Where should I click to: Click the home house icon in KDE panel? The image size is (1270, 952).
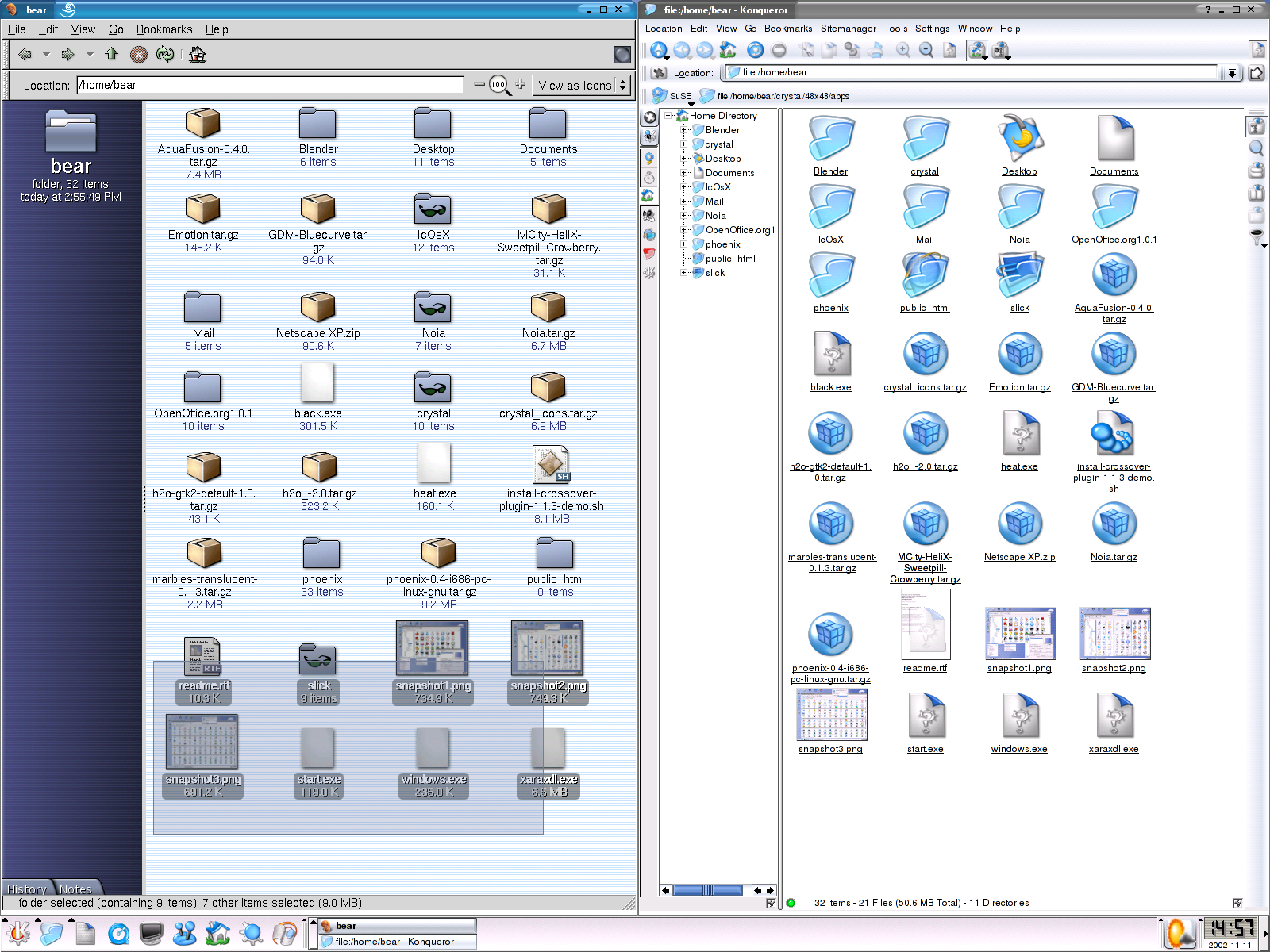click(217, 934)
